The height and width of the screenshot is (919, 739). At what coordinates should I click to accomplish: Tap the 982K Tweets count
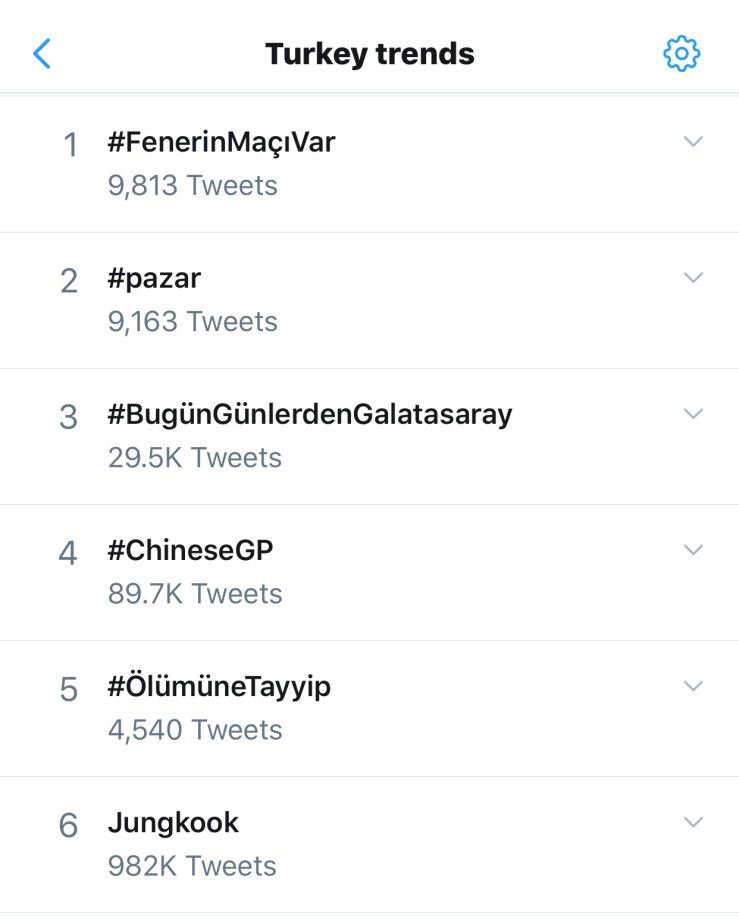click(192, 866)
